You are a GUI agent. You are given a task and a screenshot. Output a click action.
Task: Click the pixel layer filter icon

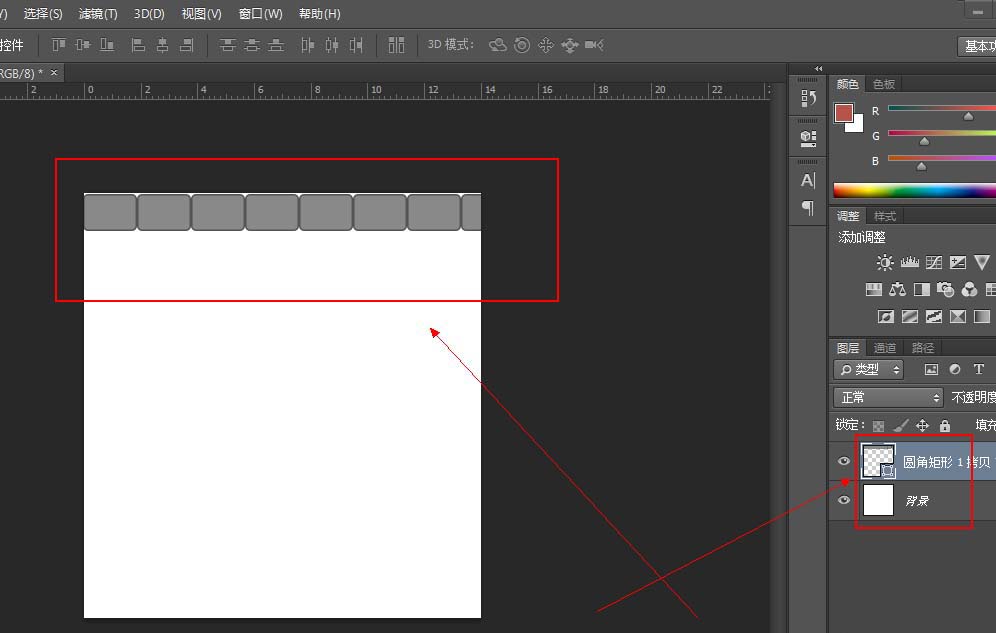pyautogui.click(x=931, y=369)
